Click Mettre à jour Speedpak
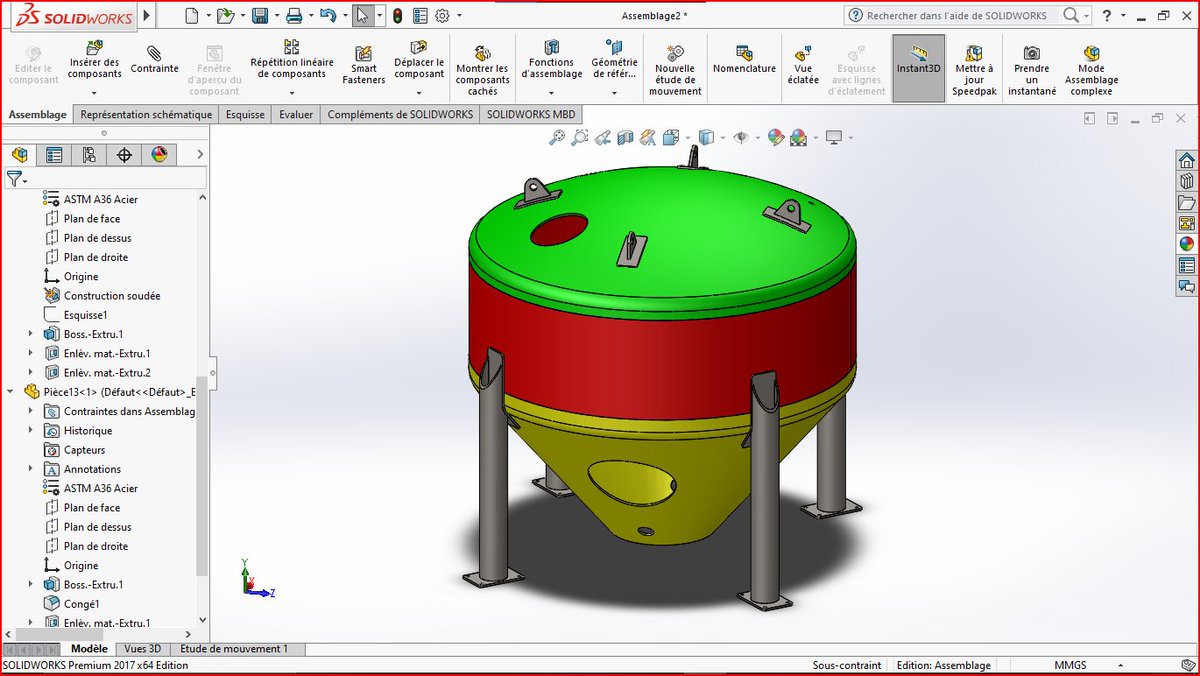 coord(974,70)
